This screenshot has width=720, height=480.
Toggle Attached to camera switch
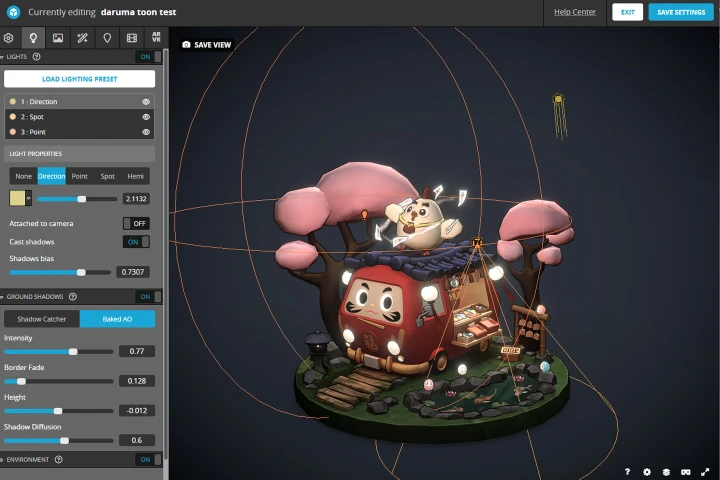point(136,223)
